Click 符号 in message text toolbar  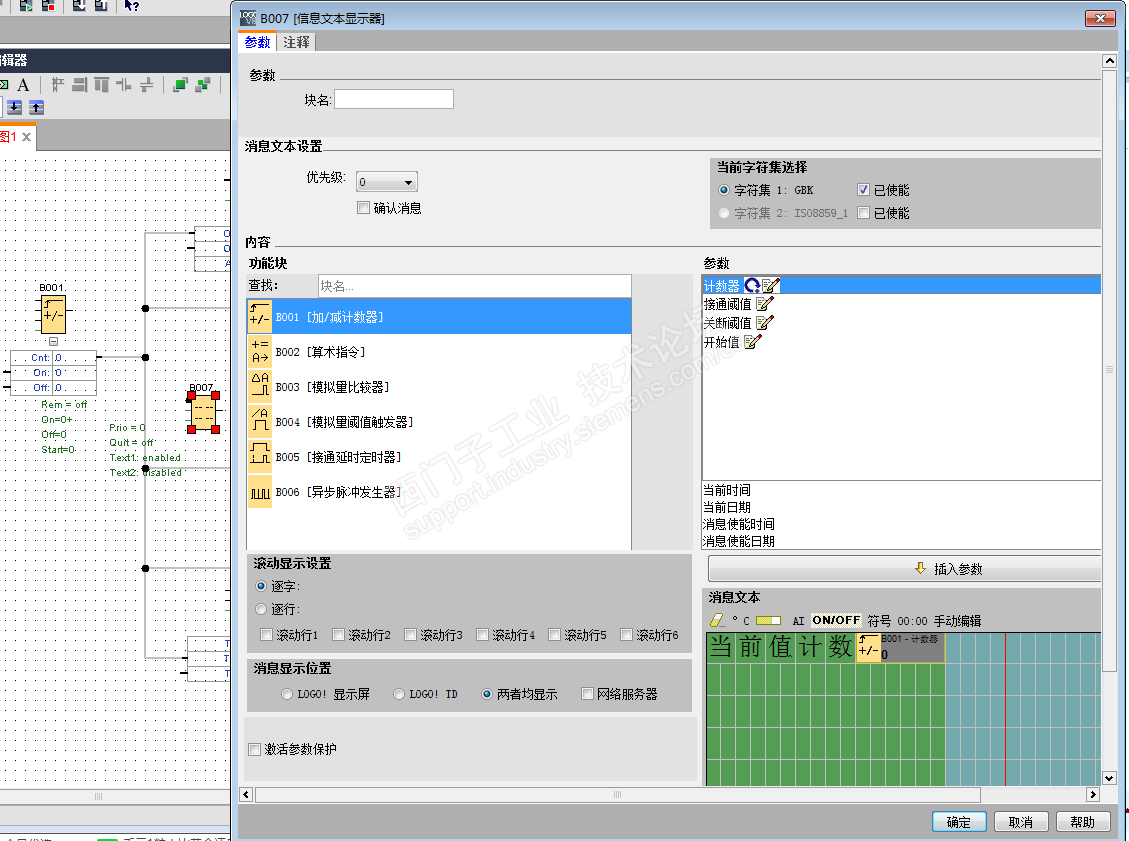(878, 621)
